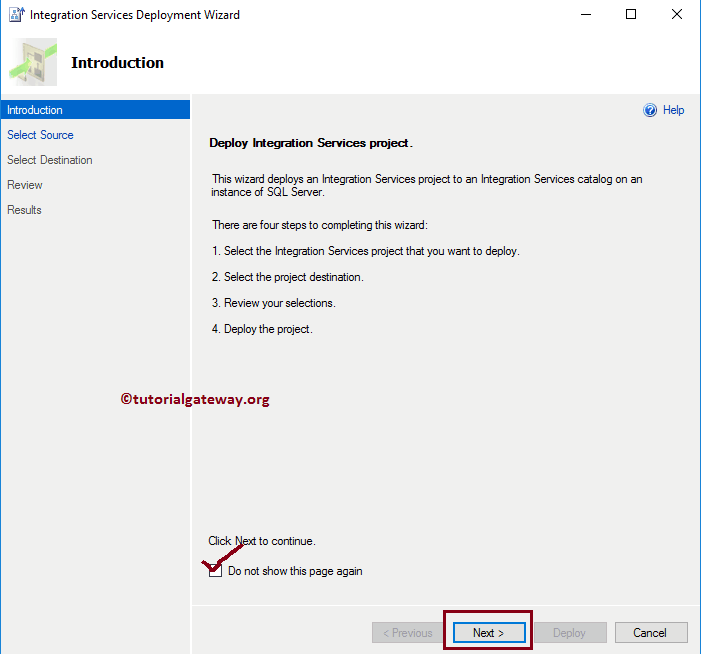Click the Deploy button
The height and width of the screenshot is (654, 701).
570,633
